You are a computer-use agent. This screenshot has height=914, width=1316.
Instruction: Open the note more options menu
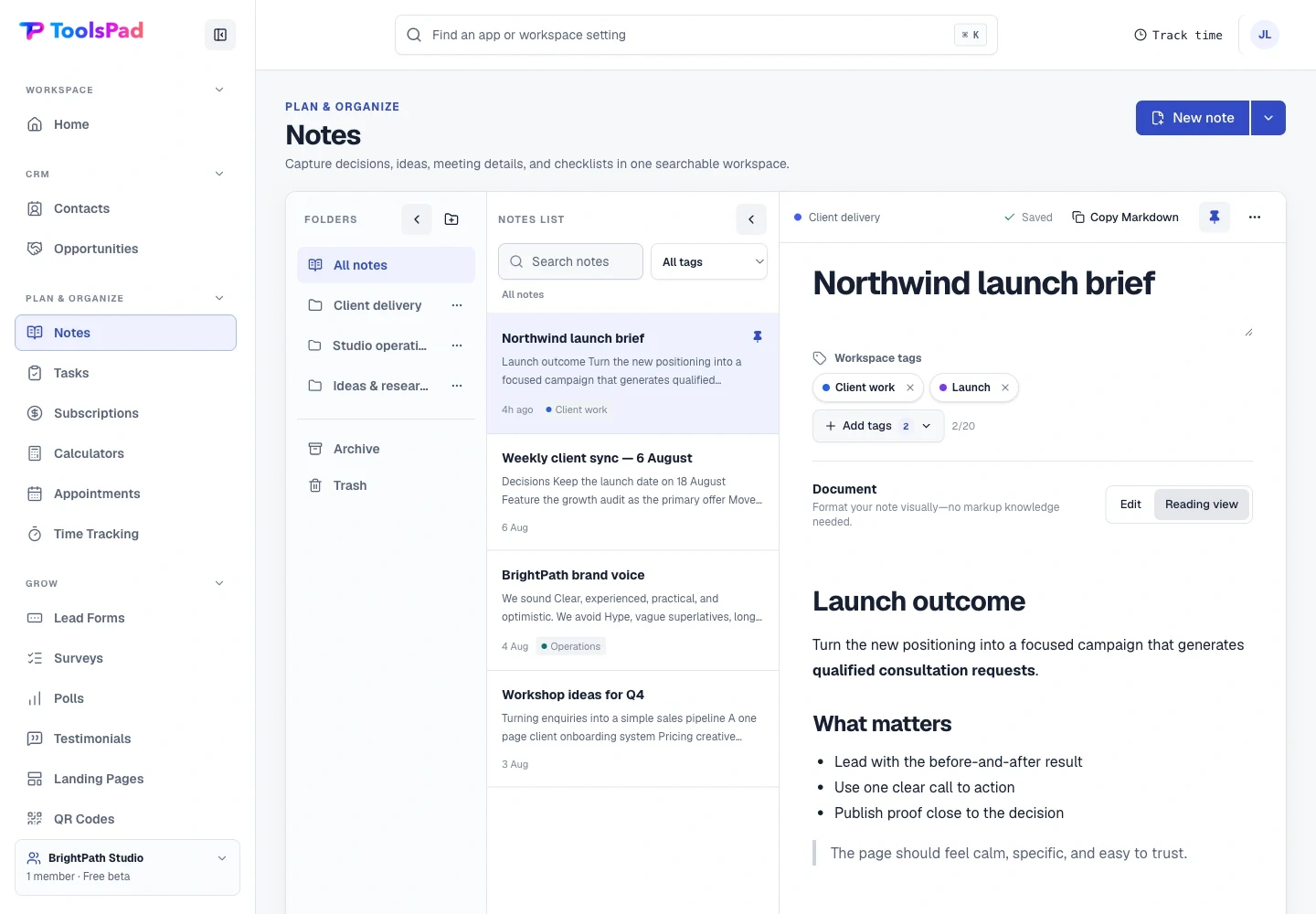[x=1255, y=218]
